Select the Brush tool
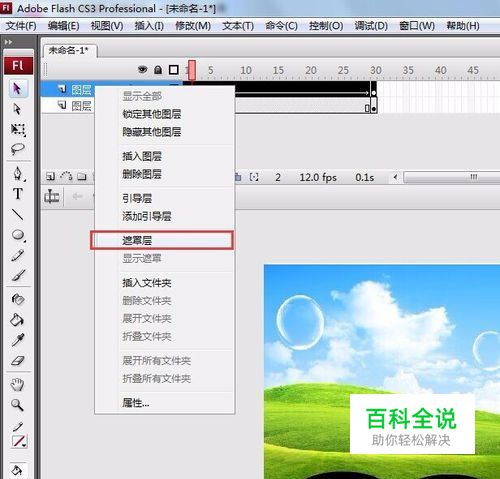 click(18, 275)
